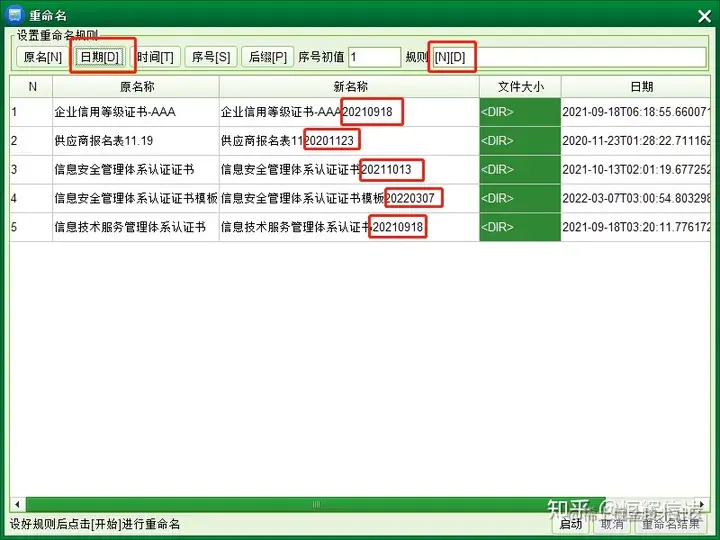Click into the 规则 rule text field

569,57
